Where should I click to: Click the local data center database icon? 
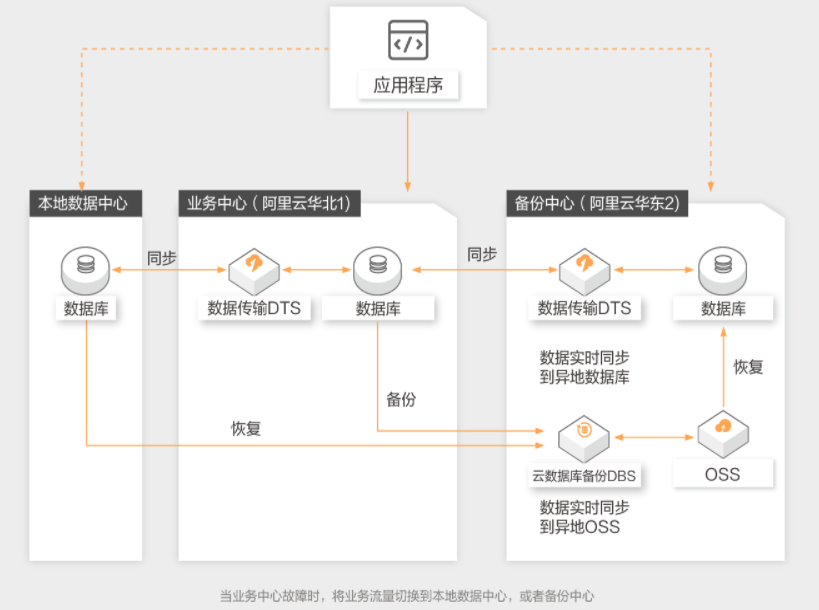[86, 271]
